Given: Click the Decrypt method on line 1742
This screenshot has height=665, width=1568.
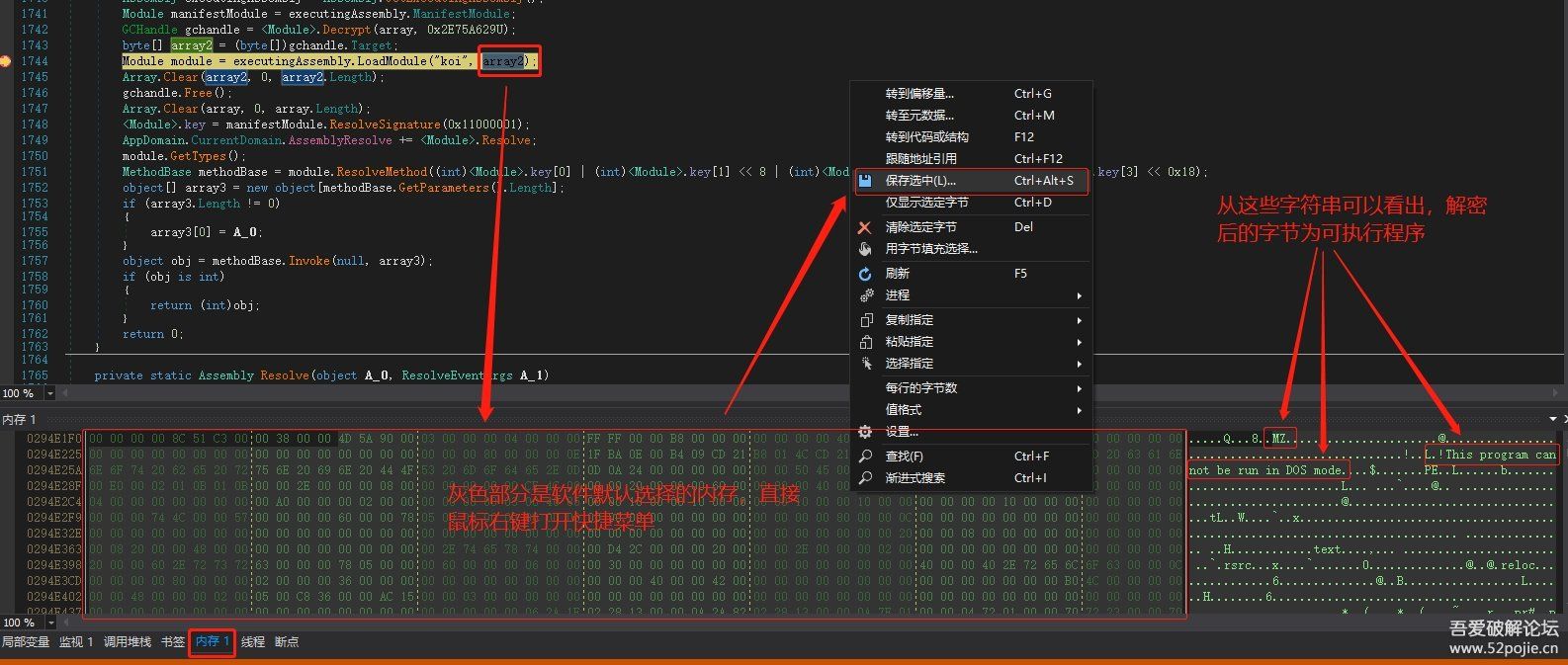Looking at the screenshot, I should 346,30.
